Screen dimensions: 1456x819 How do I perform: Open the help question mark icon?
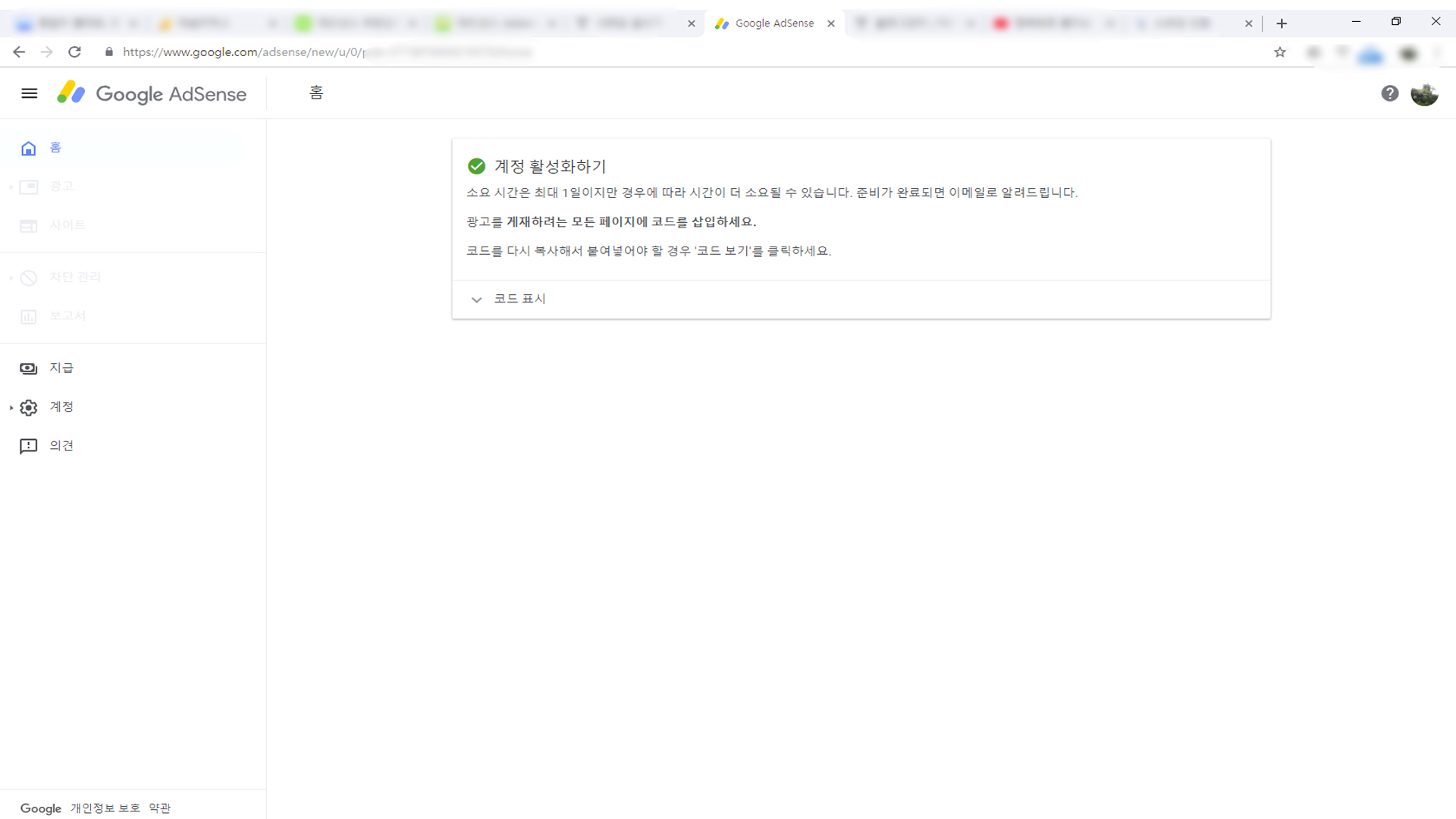pyautogui.click(x=1389, y=93)
